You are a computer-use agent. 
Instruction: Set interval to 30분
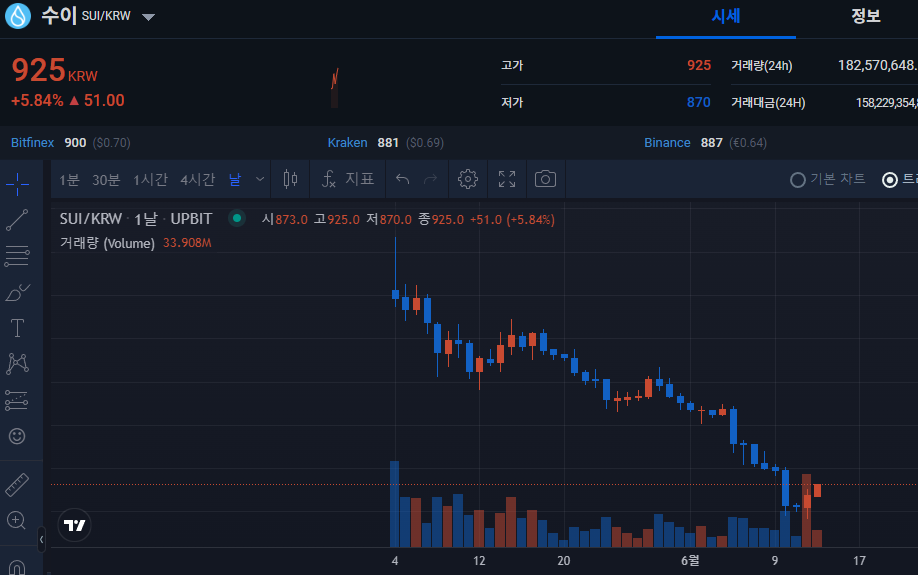tap(106, 179)
